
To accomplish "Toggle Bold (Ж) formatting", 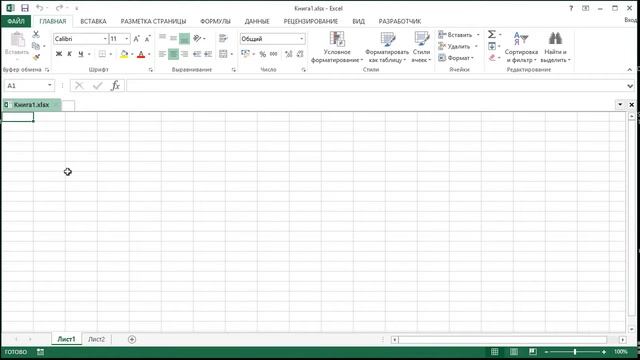I will click(x=59, y=54).
